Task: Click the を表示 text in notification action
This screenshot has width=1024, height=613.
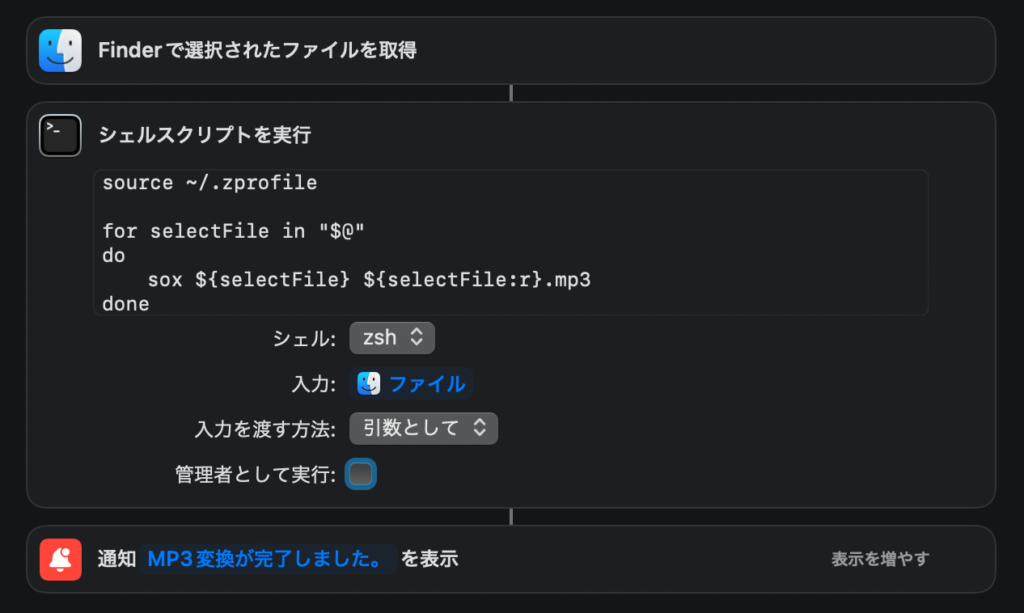Action: (x=429, y=559)
